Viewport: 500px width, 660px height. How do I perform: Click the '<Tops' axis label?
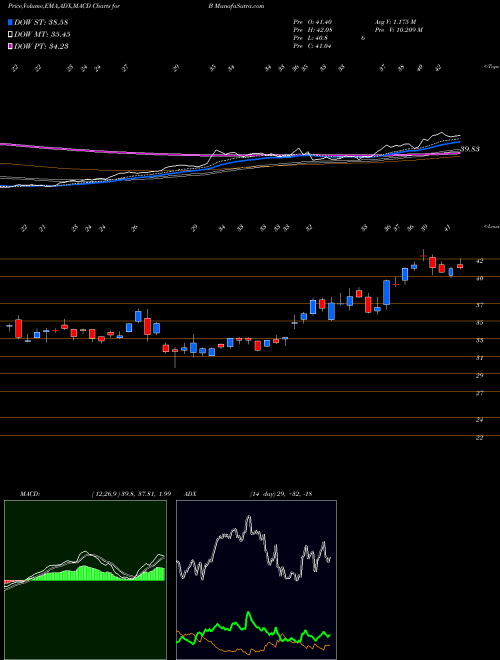(491, 67)
